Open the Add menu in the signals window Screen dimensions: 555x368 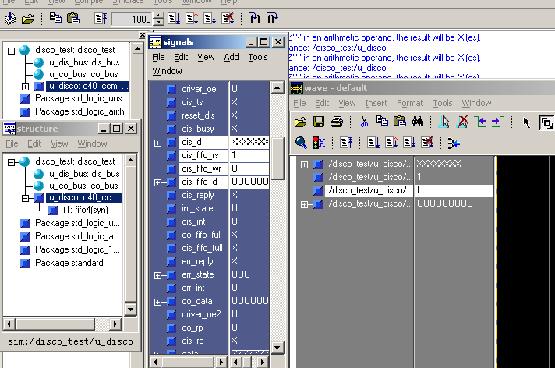point(231,57)
